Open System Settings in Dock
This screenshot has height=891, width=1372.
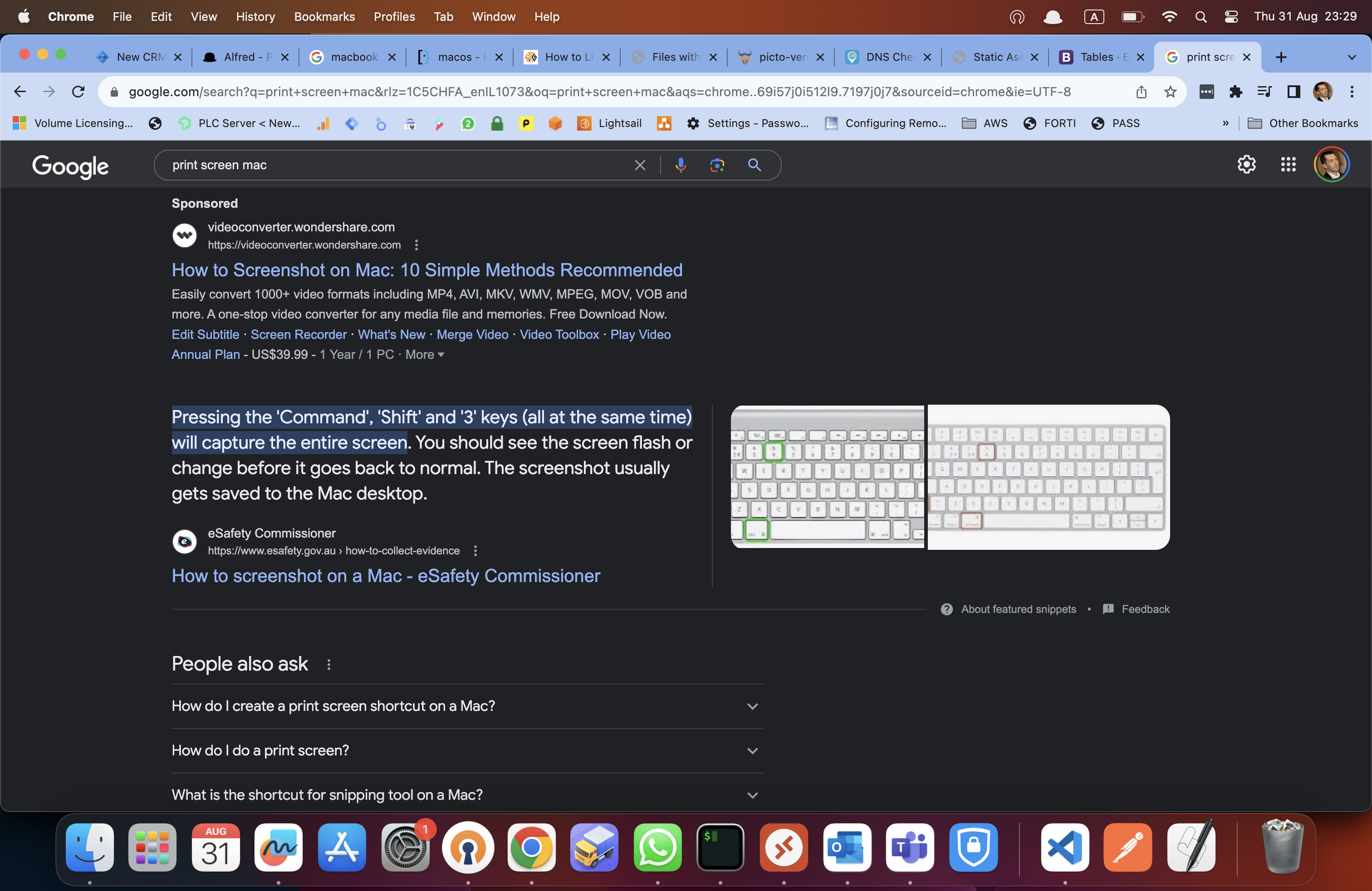pyautogui.click(x=405, y=847)
